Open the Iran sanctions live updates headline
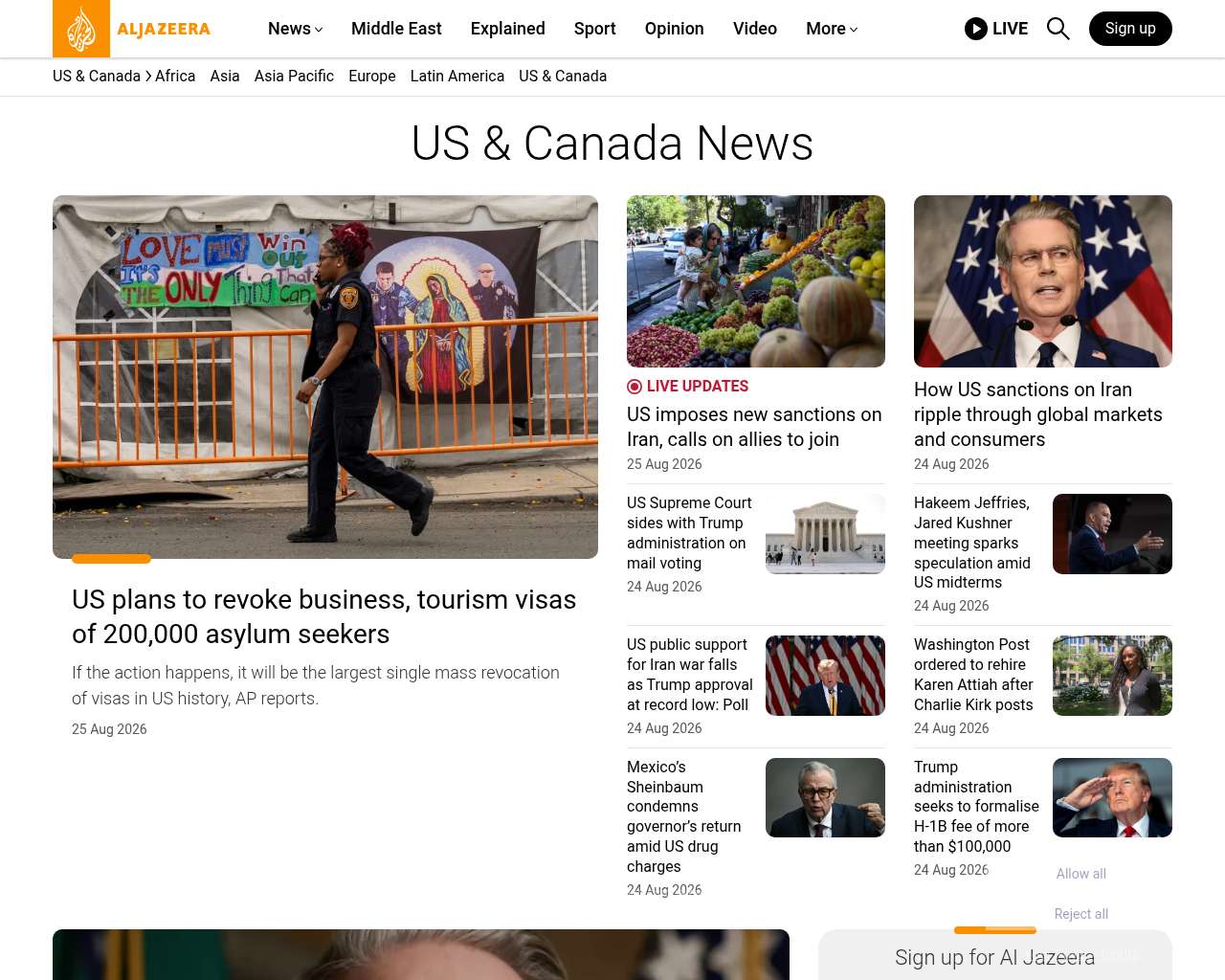The image size is (1225, 980). click(x=754, y=427)
